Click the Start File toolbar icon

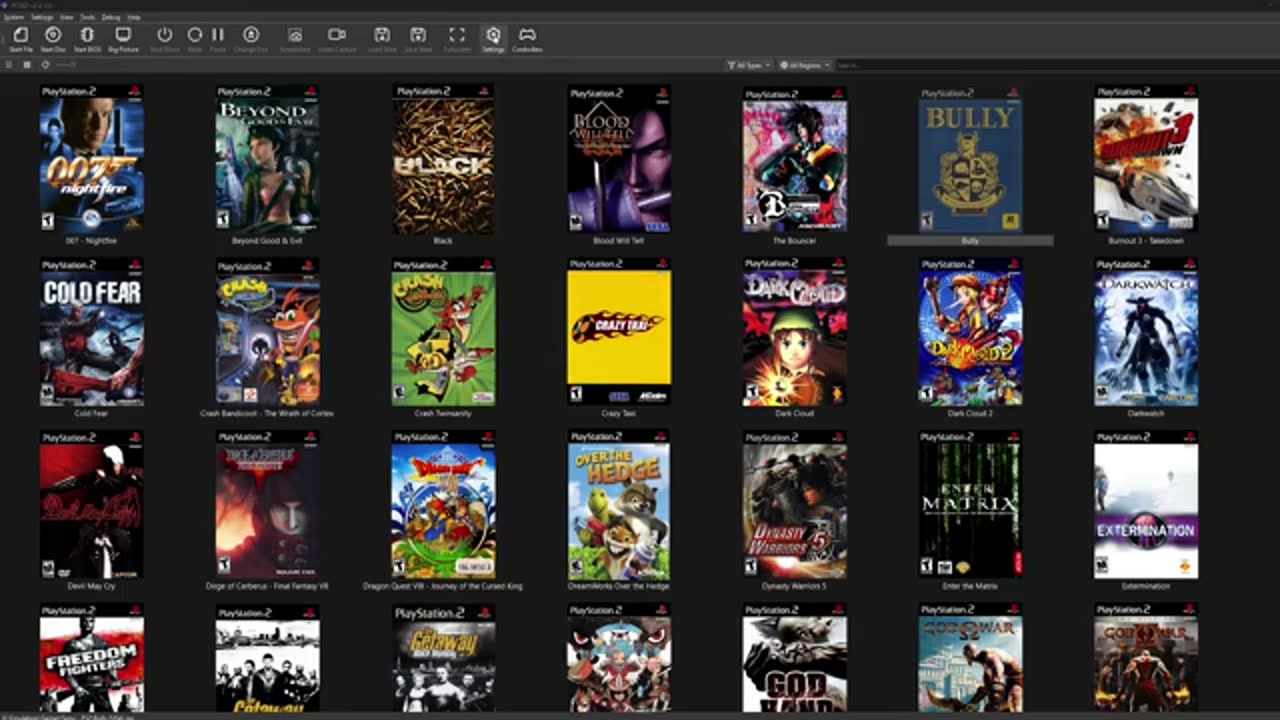pos(21,35)
